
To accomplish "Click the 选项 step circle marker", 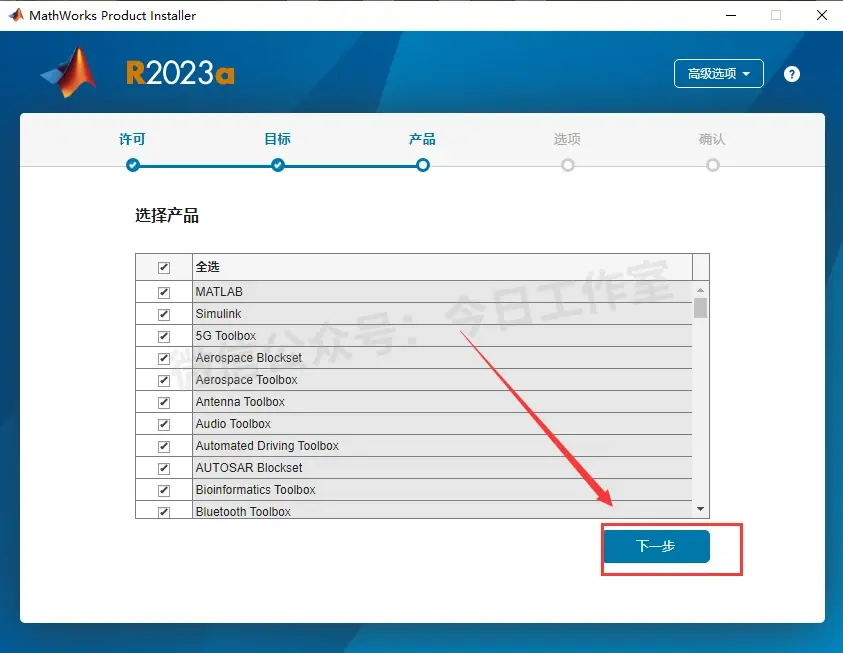I will coord(568,165).
